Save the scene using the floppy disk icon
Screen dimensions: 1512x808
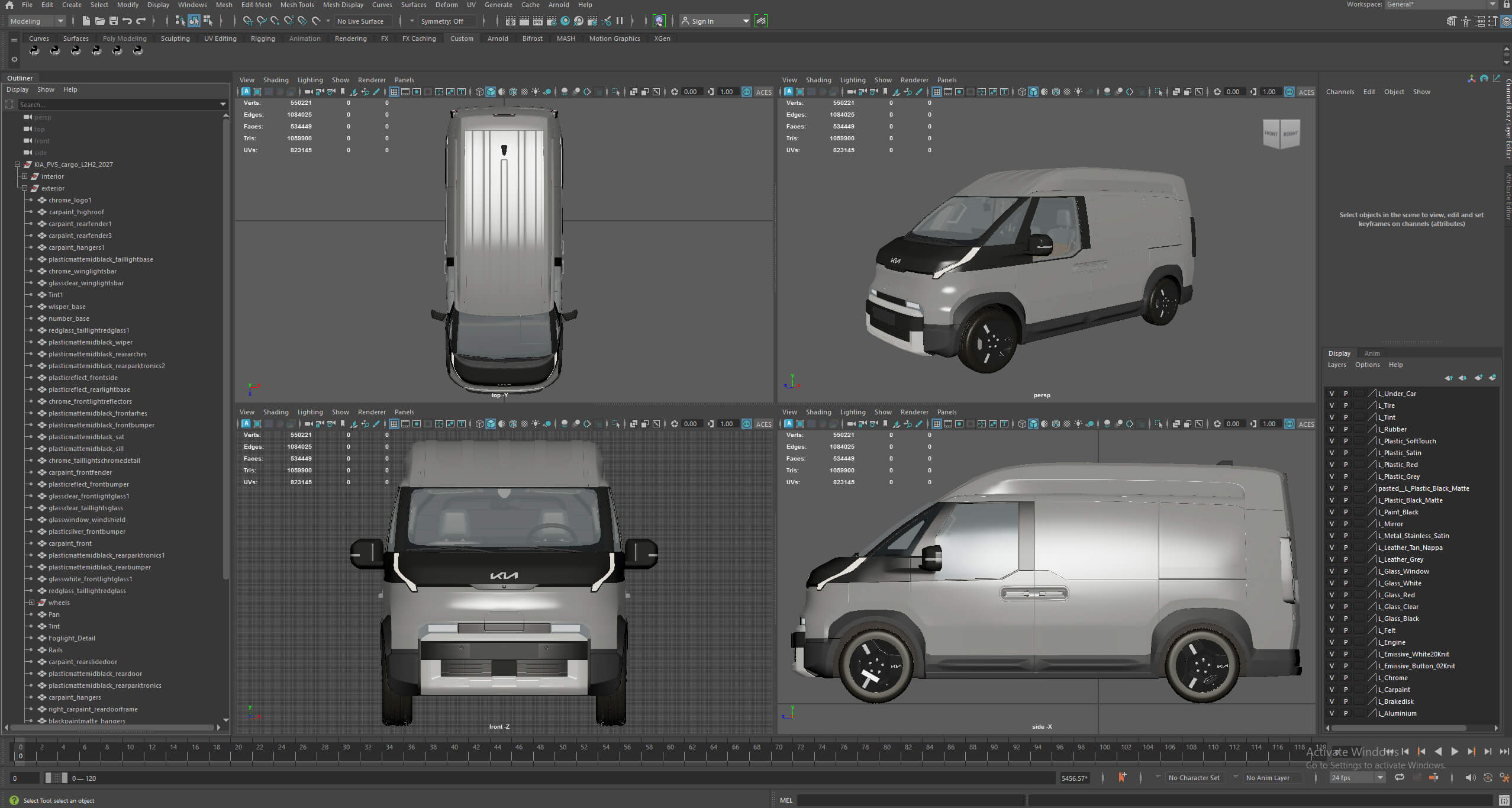pyautogui.click(x=114, y=21)
